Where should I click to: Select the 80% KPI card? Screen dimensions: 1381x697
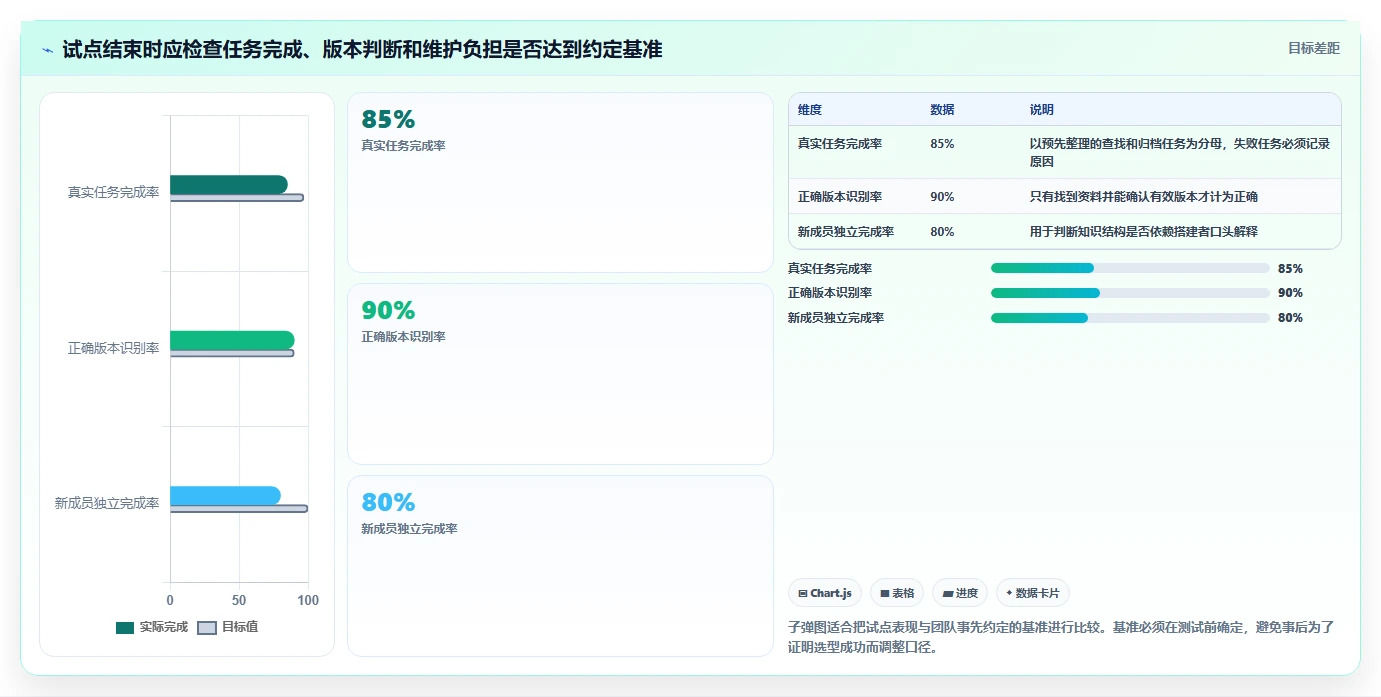click(560, 566)
